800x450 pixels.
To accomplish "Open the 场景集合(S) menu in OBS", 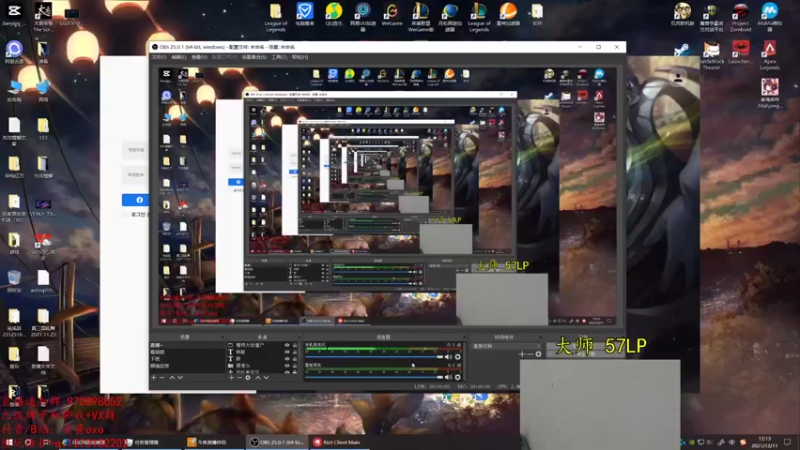I will [x=254, y=57].
